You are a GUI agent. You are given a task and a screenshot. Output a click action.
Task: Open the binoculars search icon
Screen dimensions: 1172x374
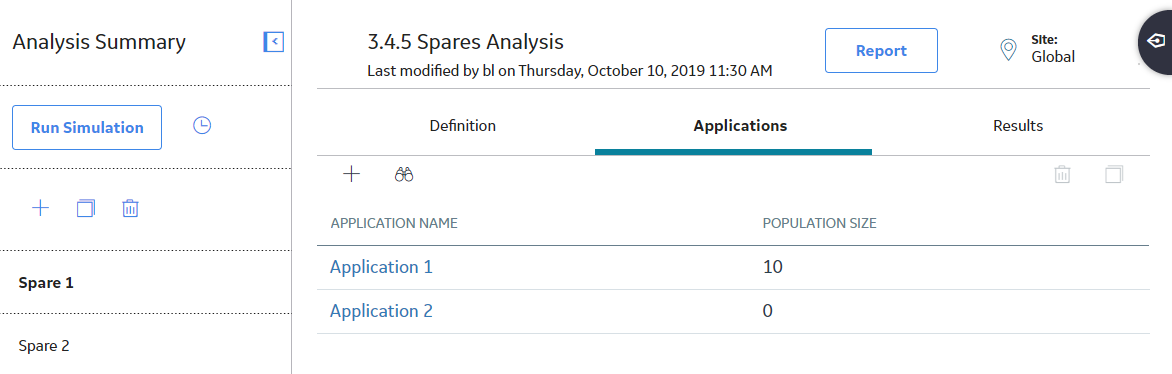pos(404,175)
